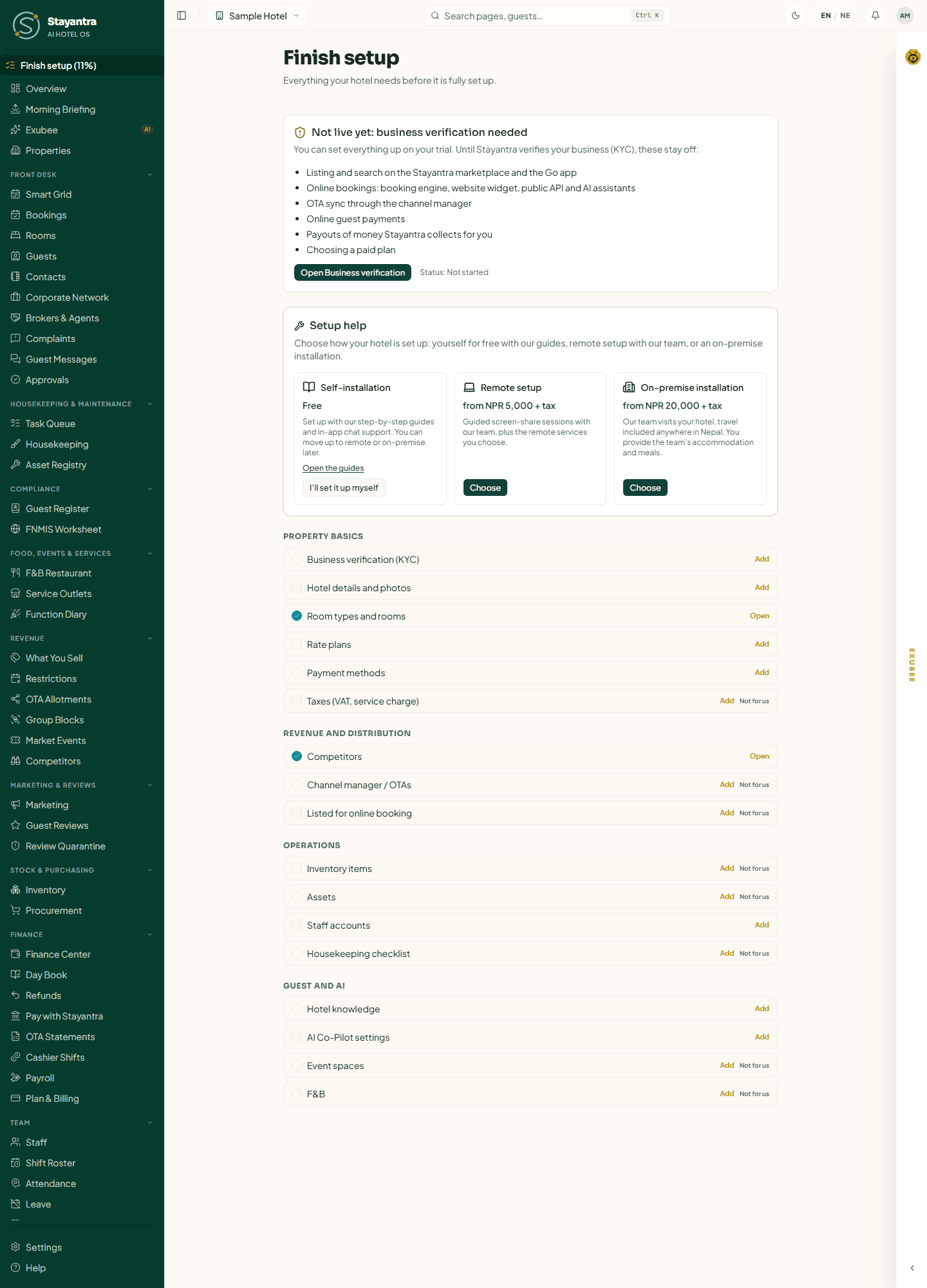Toggle the Business verification (KYC) checkbox circle

tap(297, 559)
